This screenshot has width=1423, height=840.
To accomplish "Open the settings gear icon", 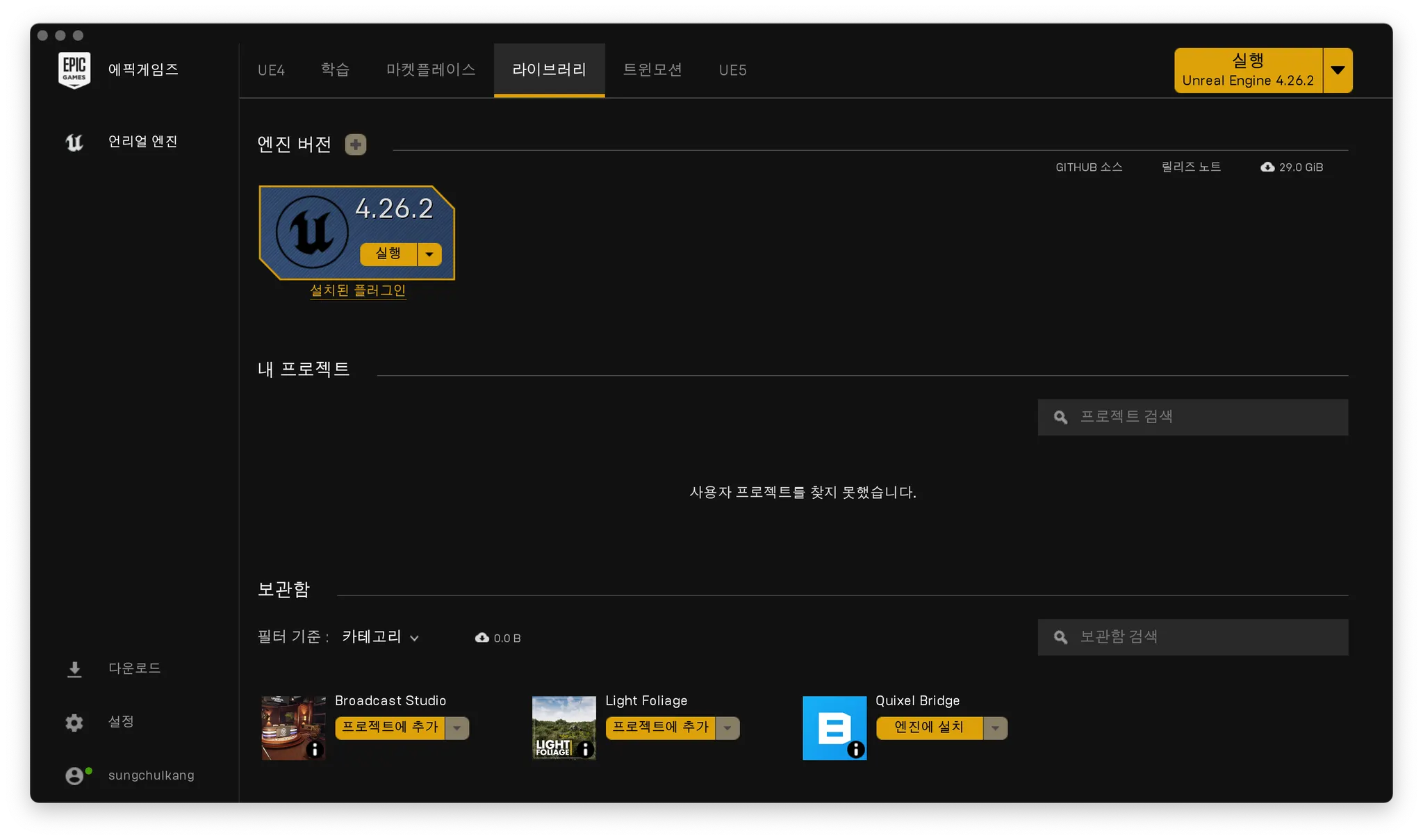I will (74, 723).
